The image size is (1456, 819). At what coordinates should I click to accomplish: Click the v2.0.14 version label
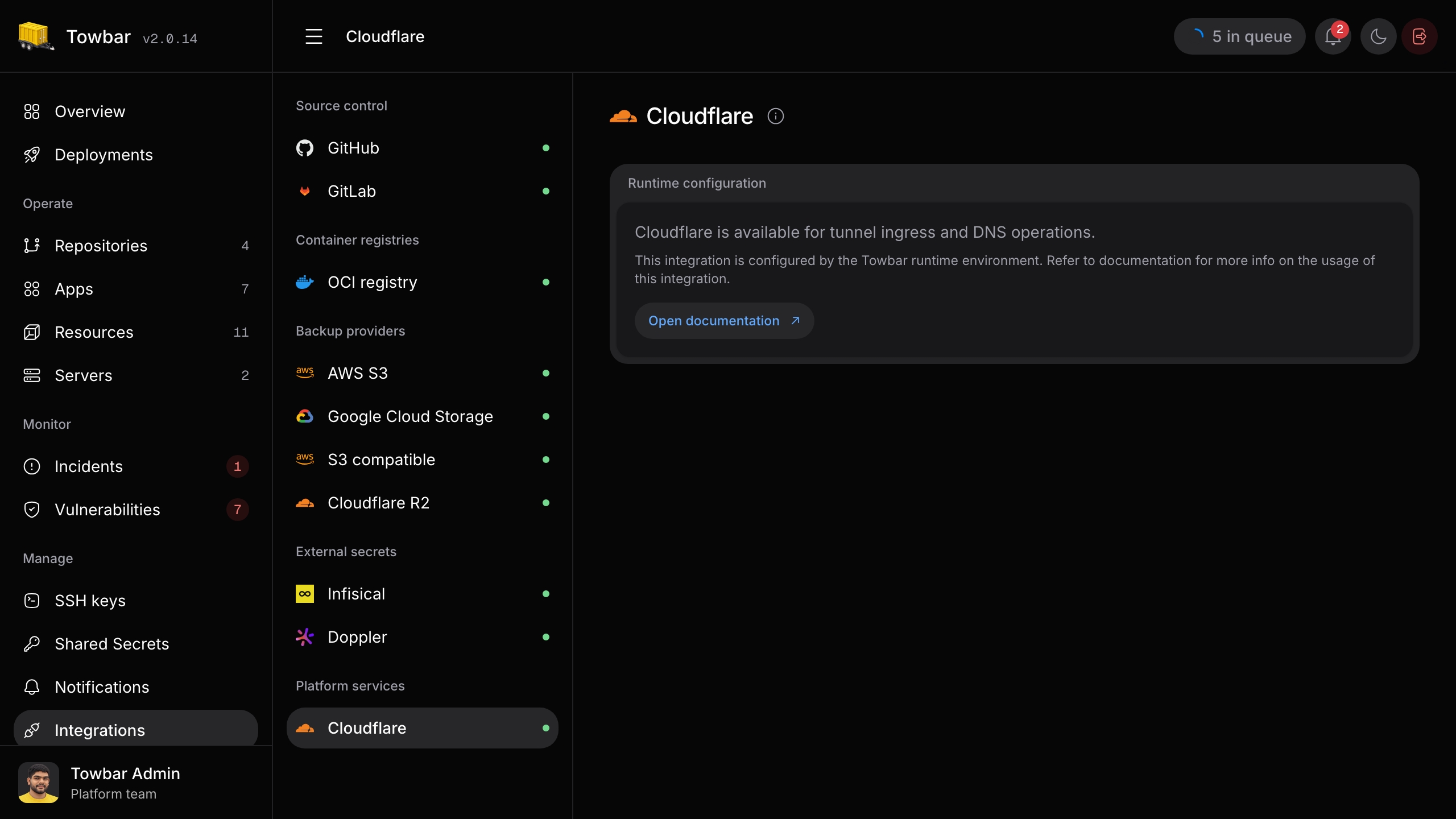170,39
